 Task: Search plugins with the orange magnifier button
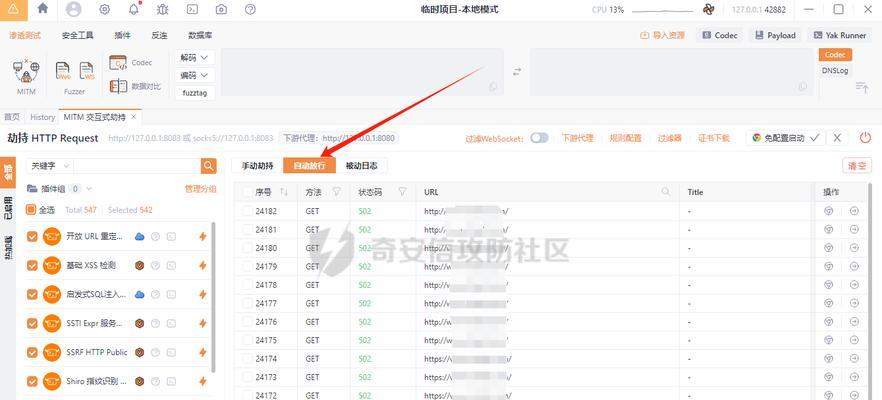(209, 166)
